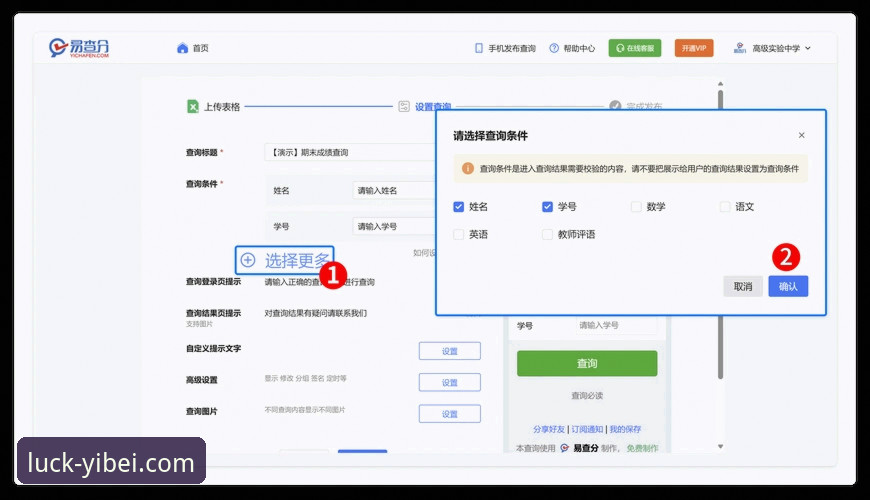Click the Excel icon beside 上传表格
The image size is (870, 500).
(x=193, y=107)
